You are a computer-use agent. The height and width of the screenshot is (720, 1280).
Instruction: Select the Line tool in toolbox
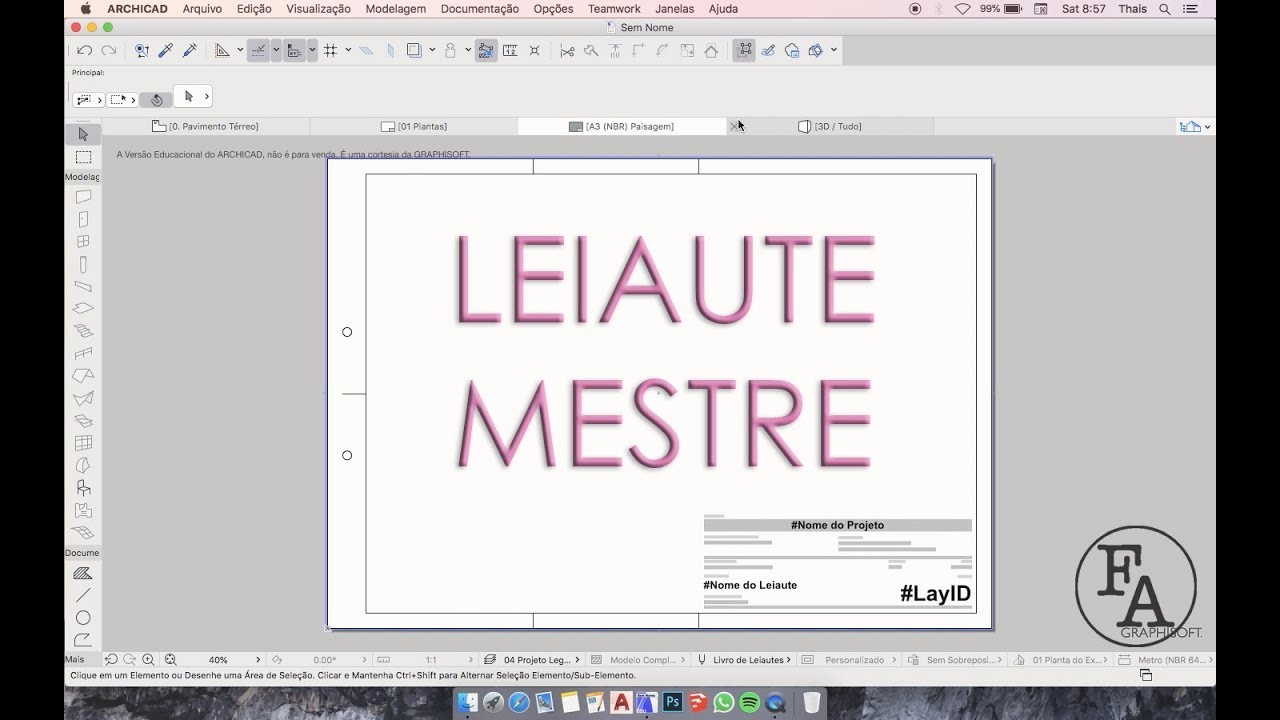point(83,595)
